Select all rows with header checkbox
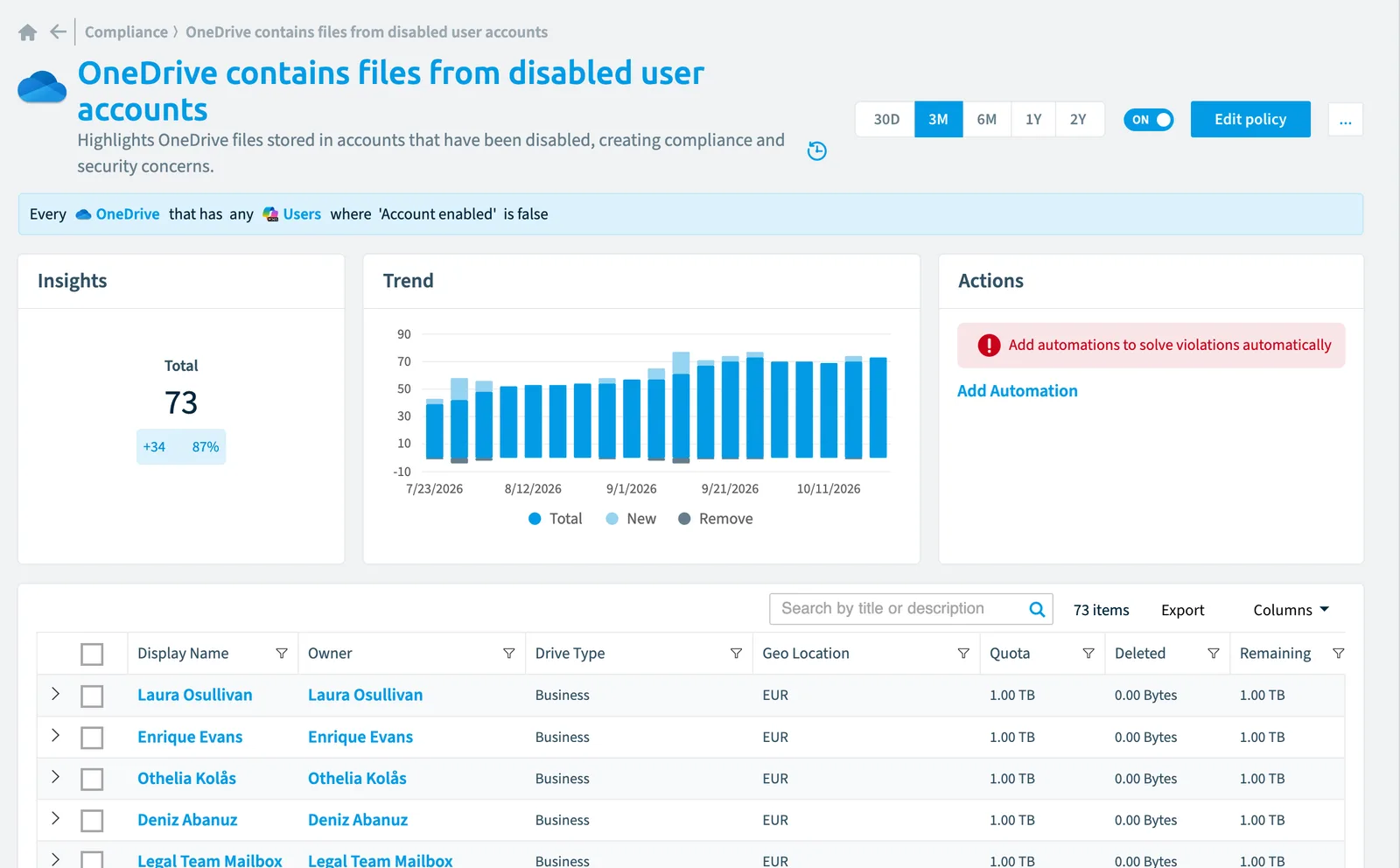Screen dimensions: 1400x868 [92, 654]
